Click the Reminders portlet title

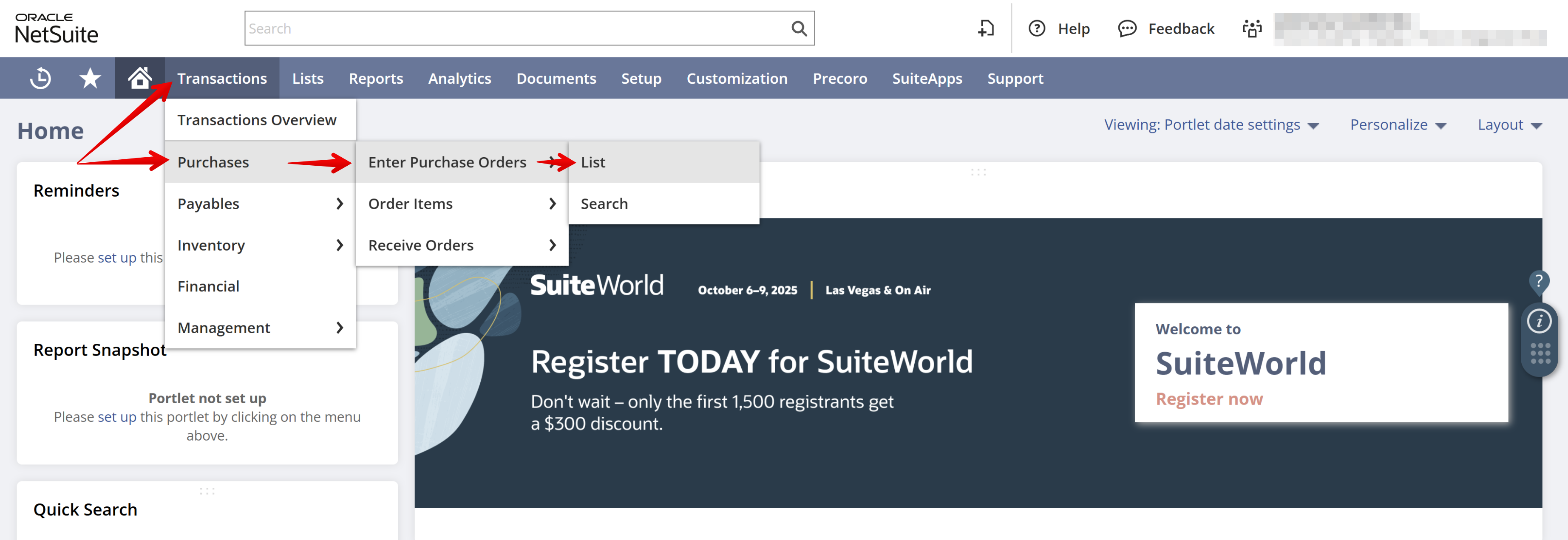76,191
